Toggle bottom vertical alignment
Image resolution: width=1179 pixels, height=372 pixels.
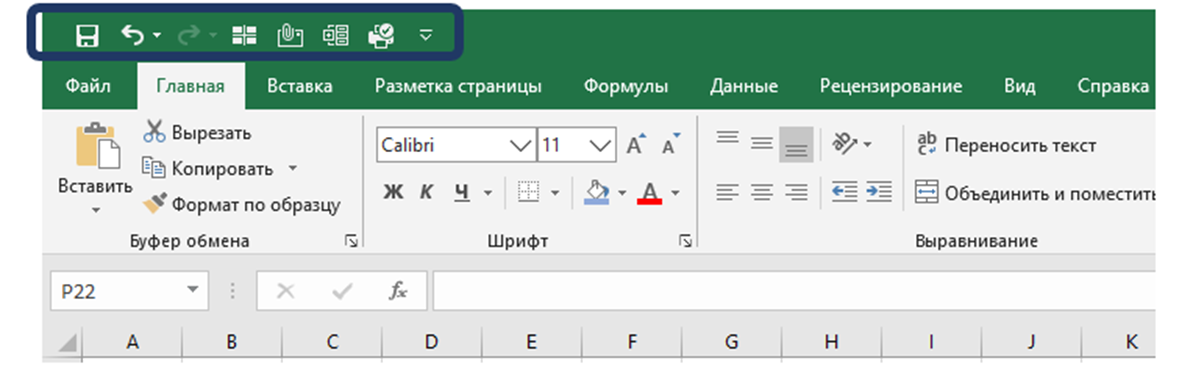(796, 144)
